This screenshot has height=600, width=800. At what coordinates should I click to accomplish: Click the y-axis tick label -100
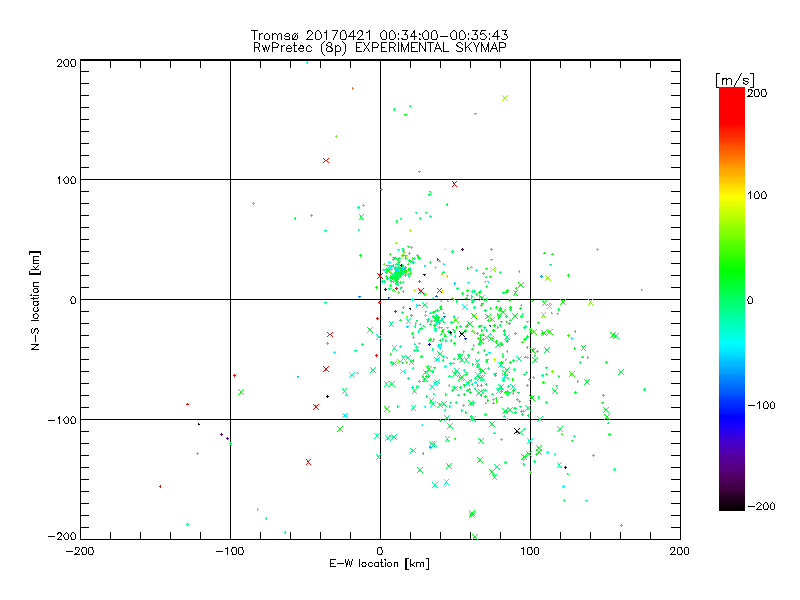pos(62,420)
